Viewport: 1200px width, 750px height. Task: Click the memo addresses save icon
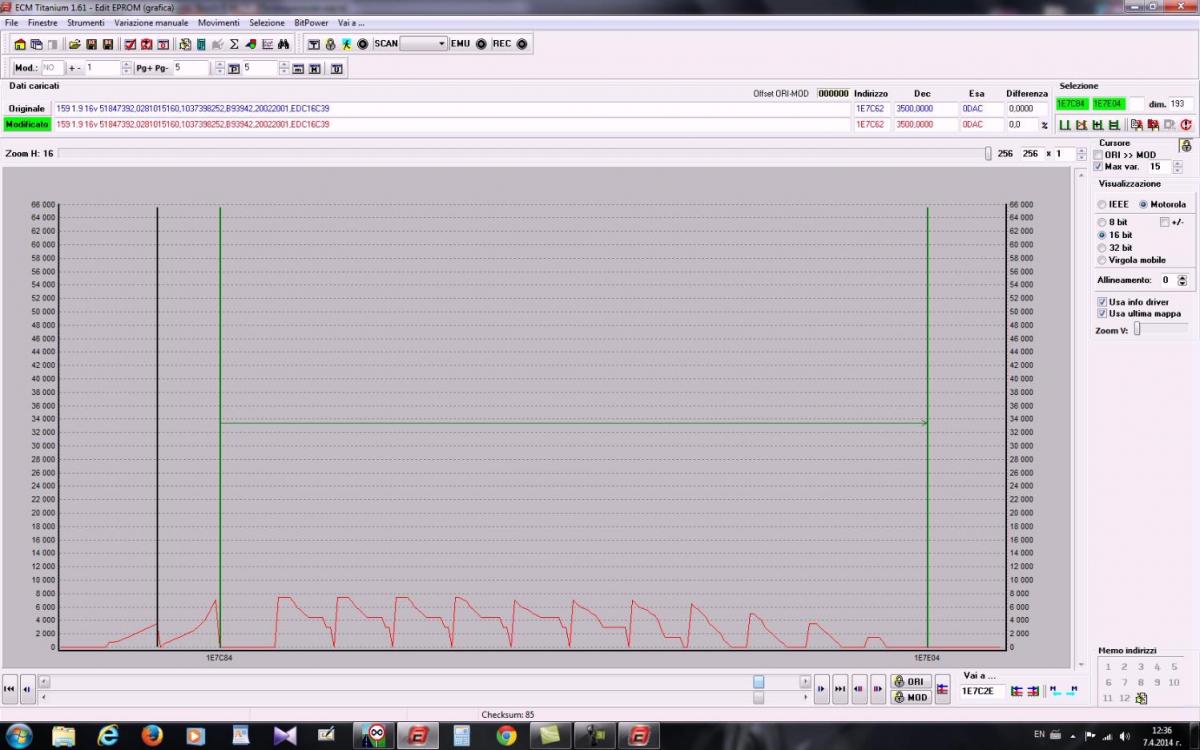(1141, 698)
